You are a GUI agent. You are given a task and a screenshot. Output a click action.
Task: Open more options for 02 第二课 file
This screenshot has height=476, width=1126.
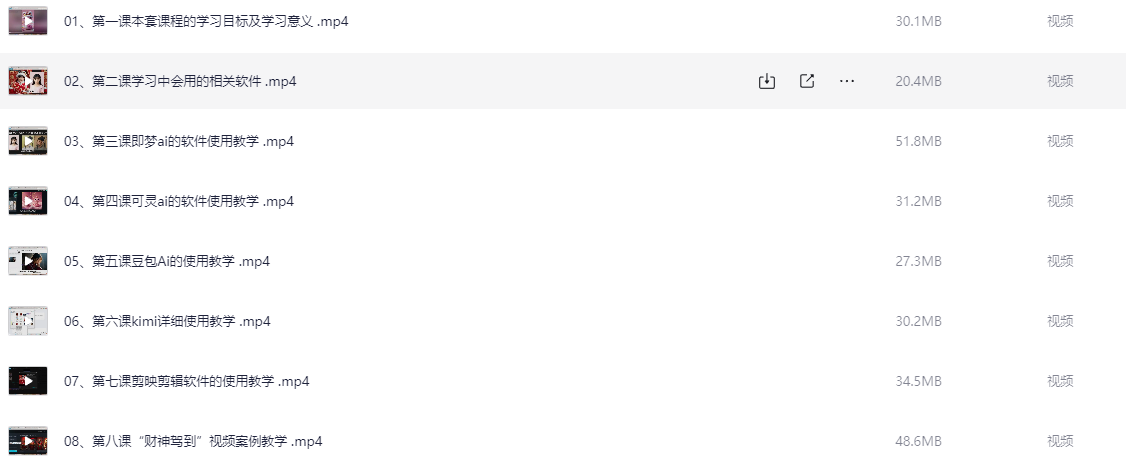click(x=847, y=81)
